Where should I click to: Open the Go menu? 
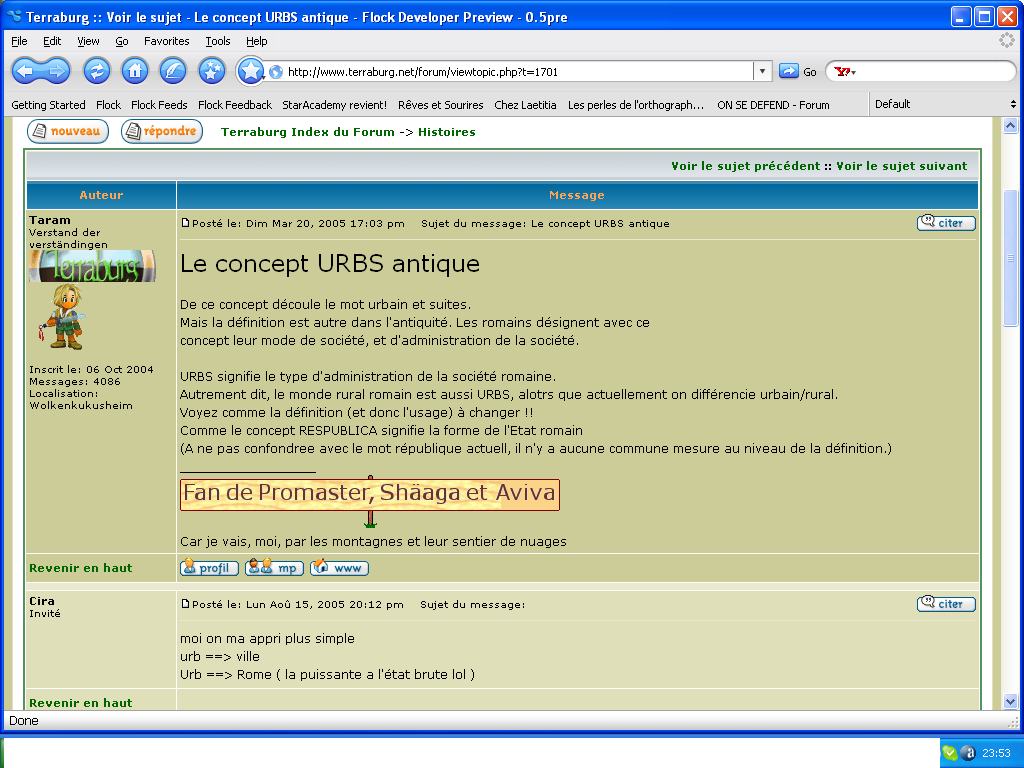click(x=122, y=41)
